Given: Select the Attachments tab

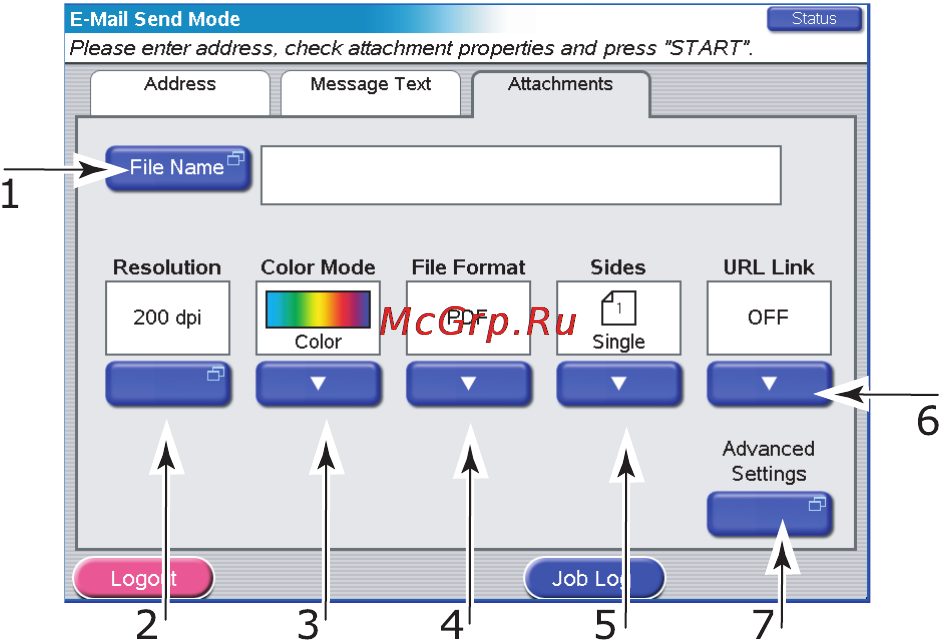Looking at the screenshot, I should (x=561, y=93).
